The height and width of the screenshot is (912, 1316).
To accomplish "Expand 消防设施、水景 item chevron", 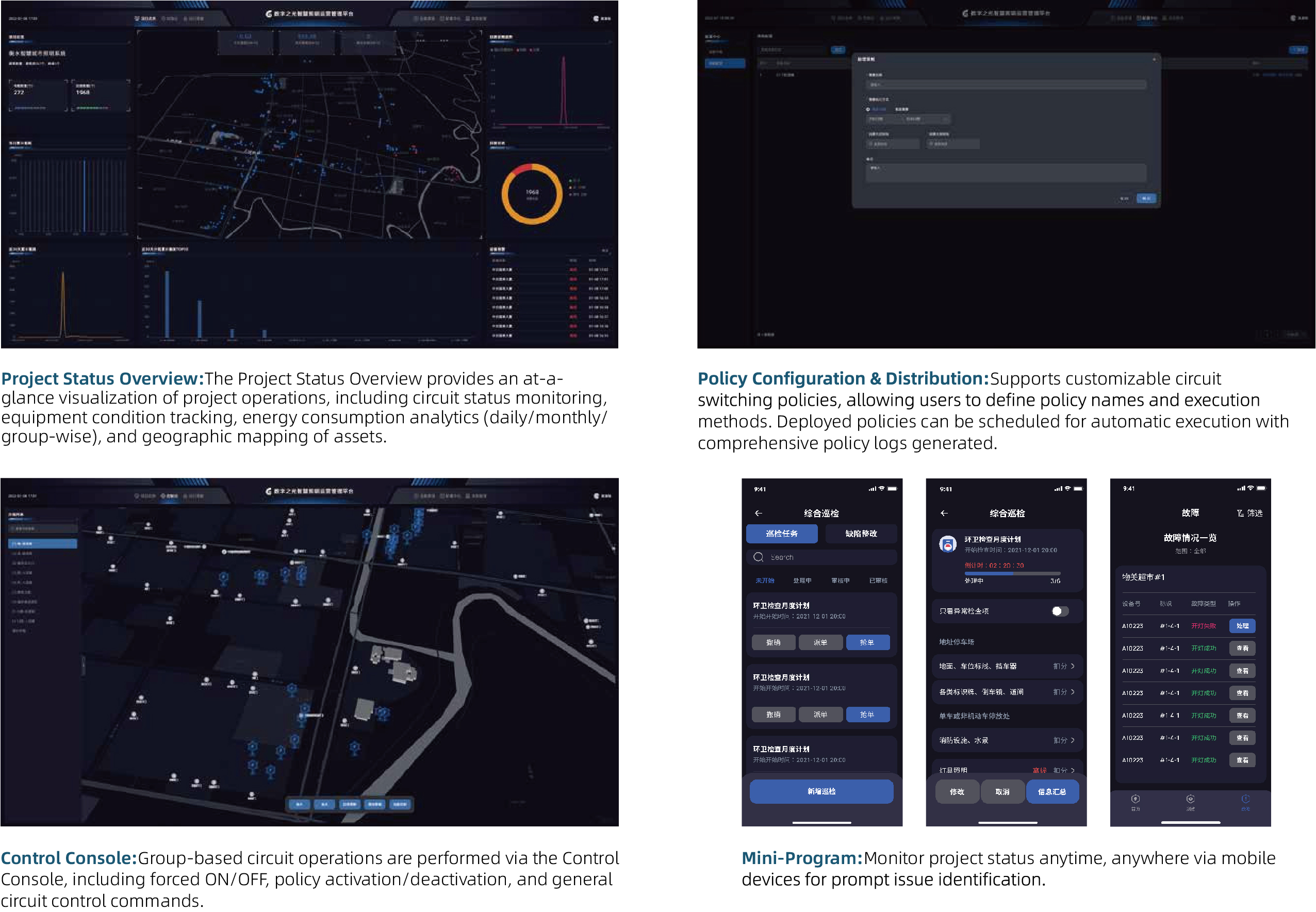I will click(x=1073, y=740).
